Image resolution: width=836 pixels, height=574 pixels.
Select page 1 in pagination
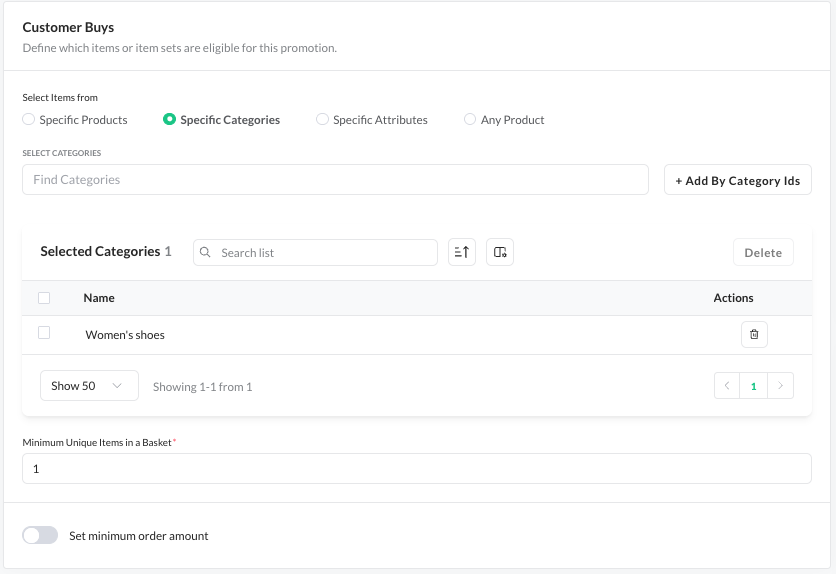(753, 385)
